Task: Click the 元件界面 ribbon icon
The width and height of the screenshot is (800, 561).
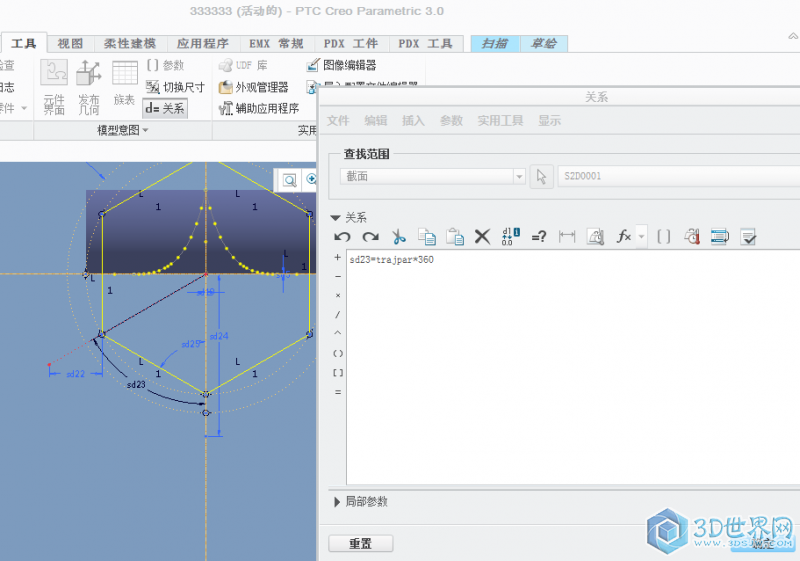Action: (54, 87)
